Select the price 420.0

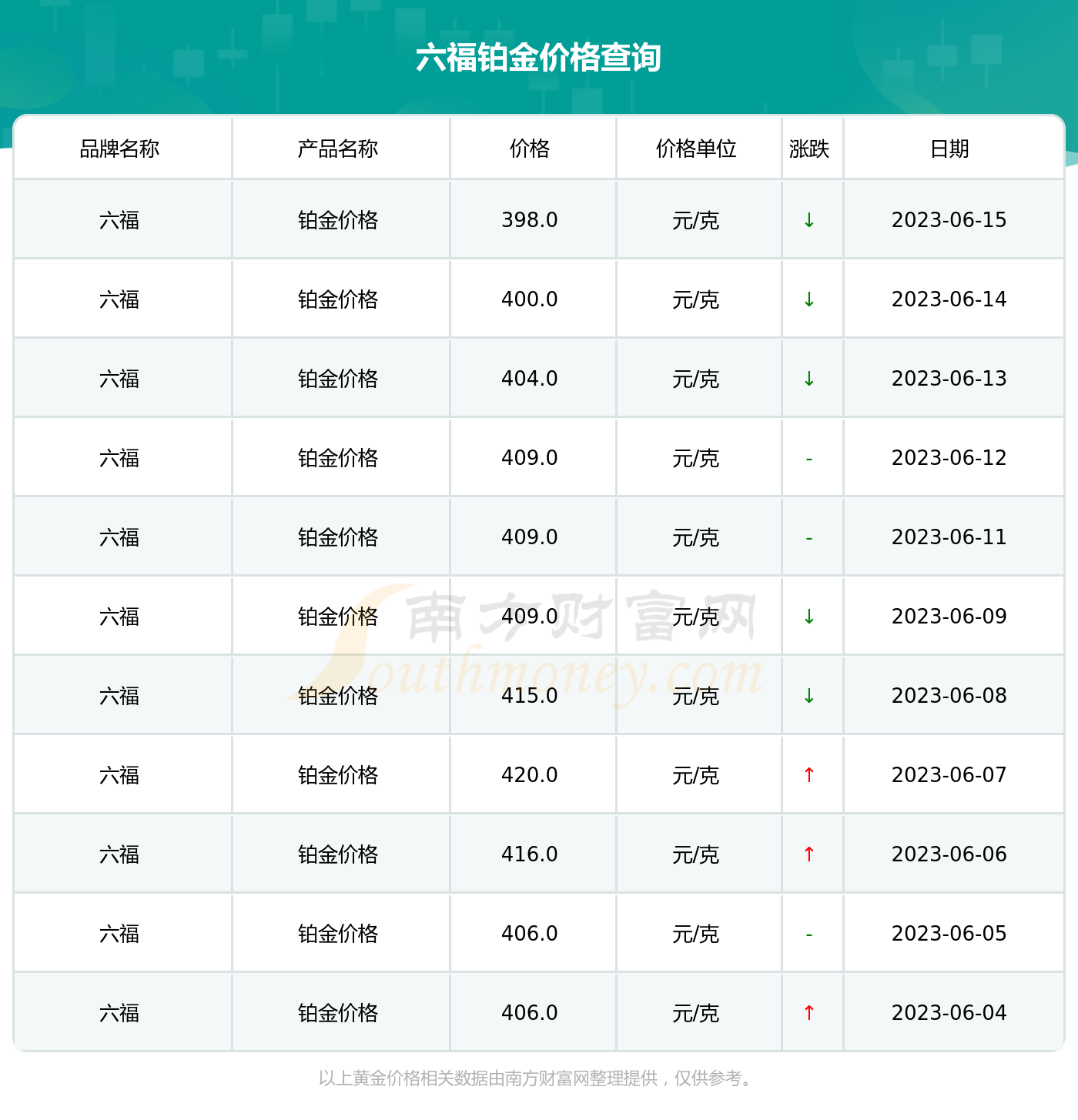[530, 775]
